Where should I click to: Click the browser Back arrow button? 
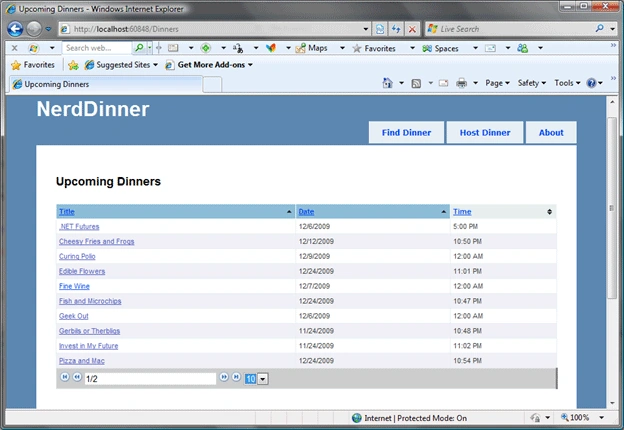click(15, 29)
